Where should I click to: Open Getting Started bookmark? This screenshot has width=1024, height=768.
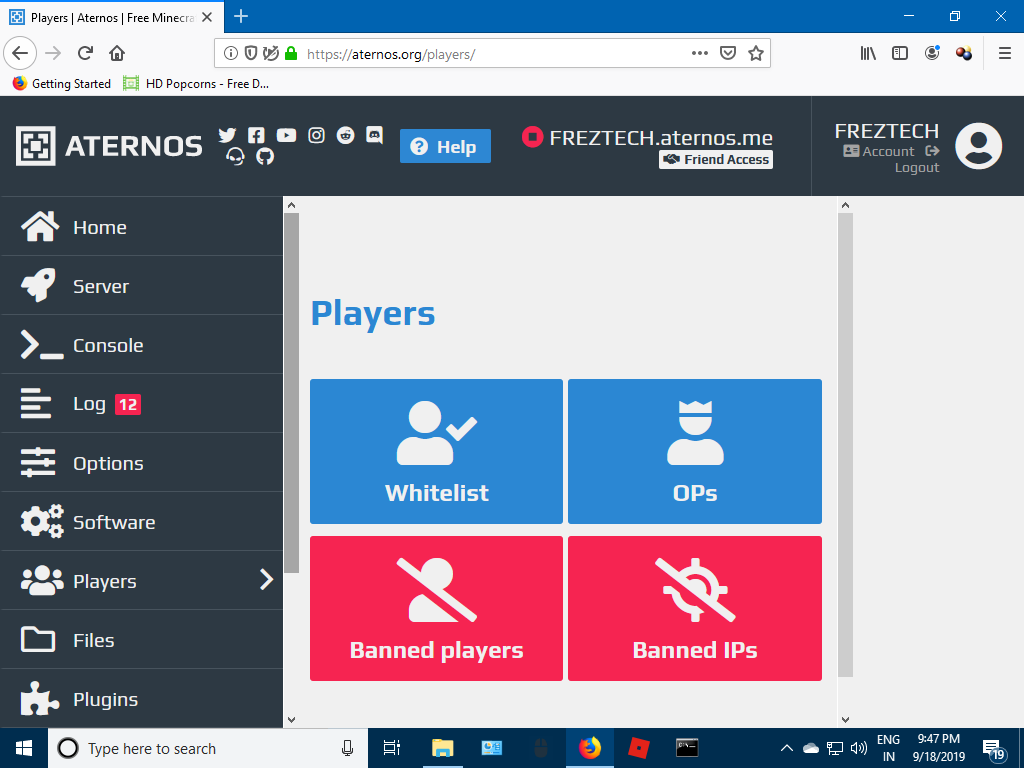pos(62,84)
